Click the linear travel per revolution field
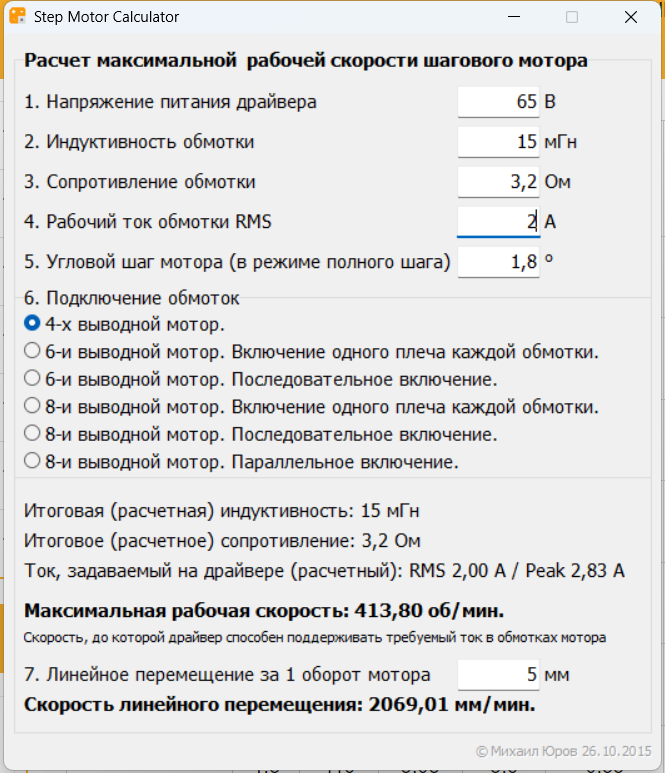 [x=498, y=674]
